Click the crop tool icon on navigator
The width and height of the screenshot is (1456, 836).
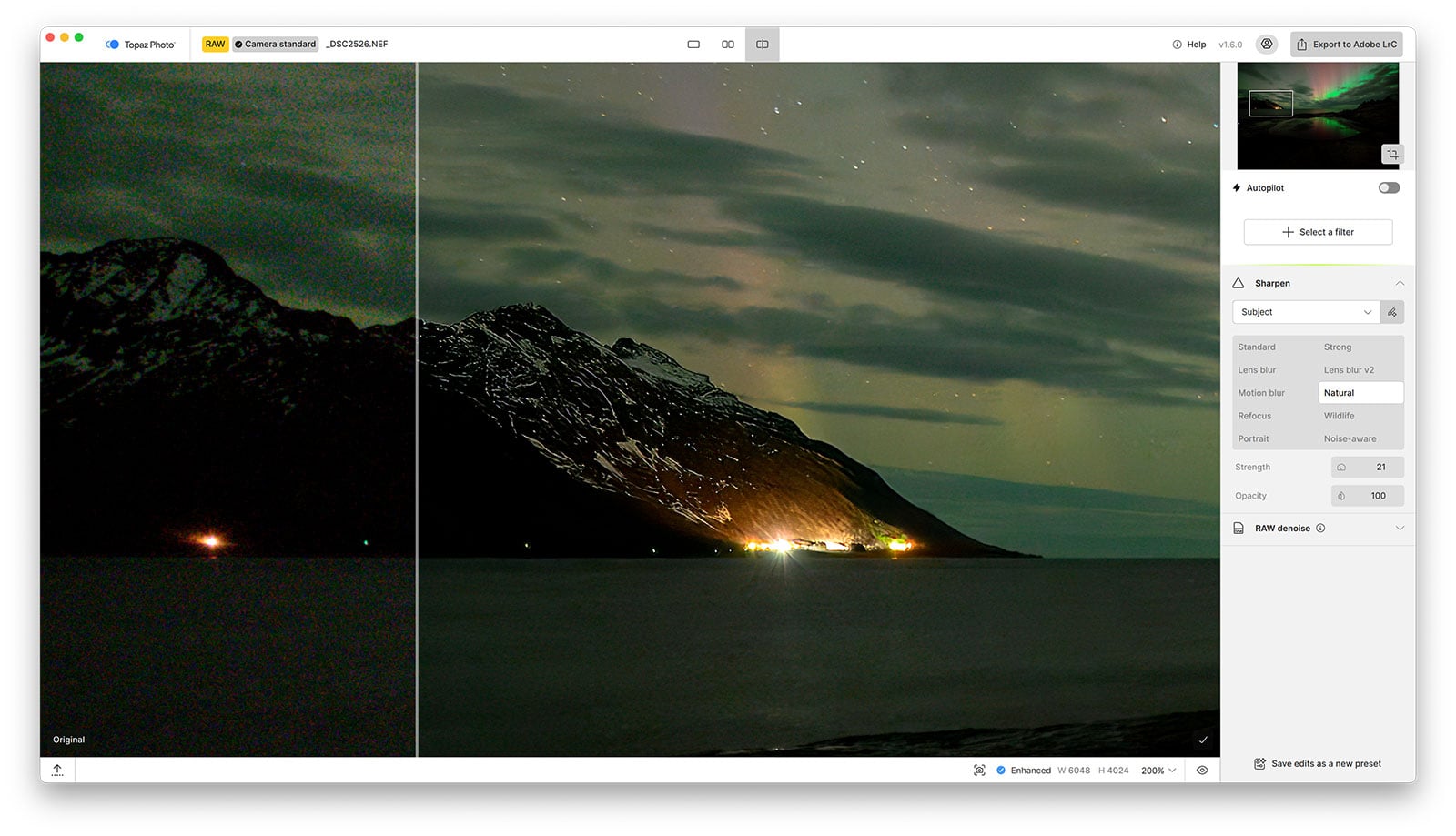(x=1392, y=155)
